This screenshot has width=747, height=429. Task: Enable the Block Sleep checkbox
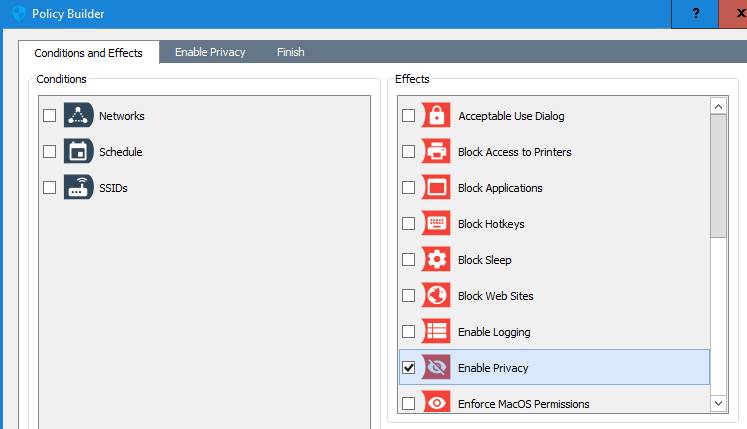pos(408,259)
